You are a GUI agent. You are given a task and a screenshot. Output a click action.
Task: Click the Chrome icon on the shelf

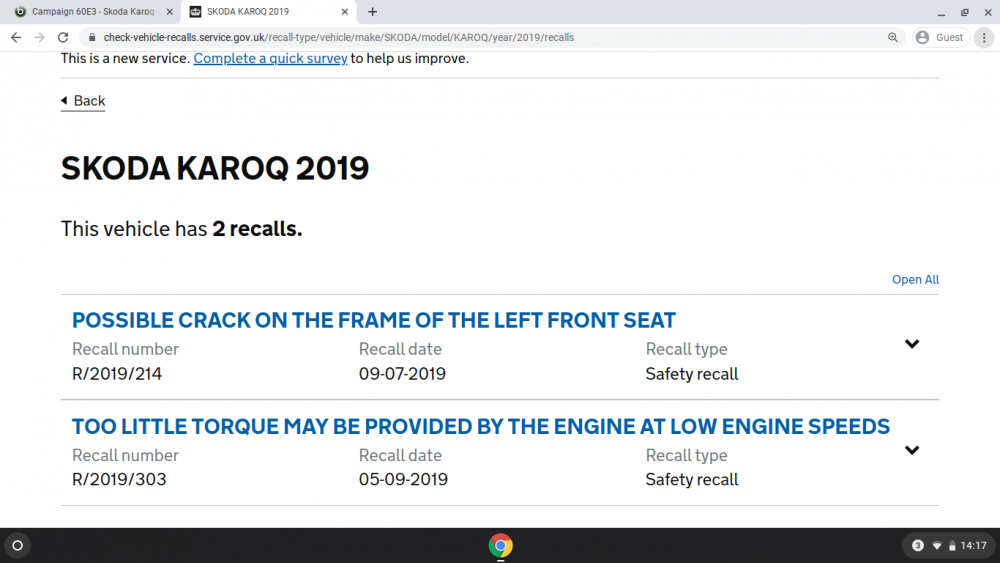(x=501, y=545)
